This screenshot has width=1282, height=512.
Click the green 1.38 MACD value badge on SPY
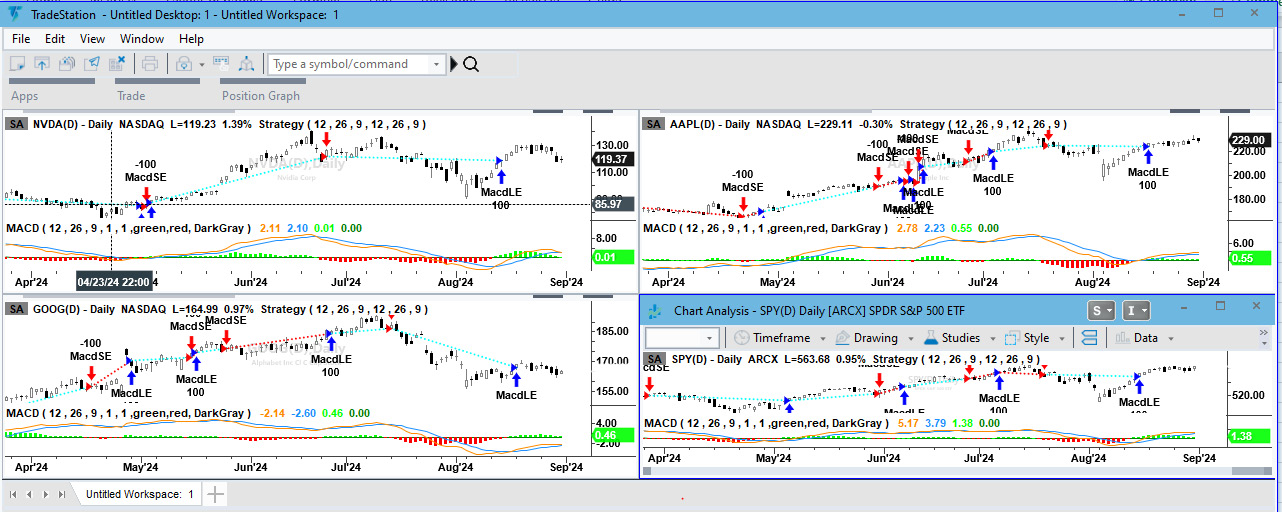pos(1250,436)
